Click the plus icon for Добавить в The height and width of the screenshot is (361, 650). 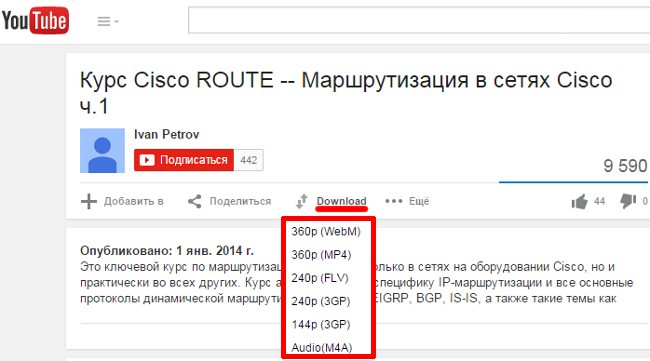88,201
